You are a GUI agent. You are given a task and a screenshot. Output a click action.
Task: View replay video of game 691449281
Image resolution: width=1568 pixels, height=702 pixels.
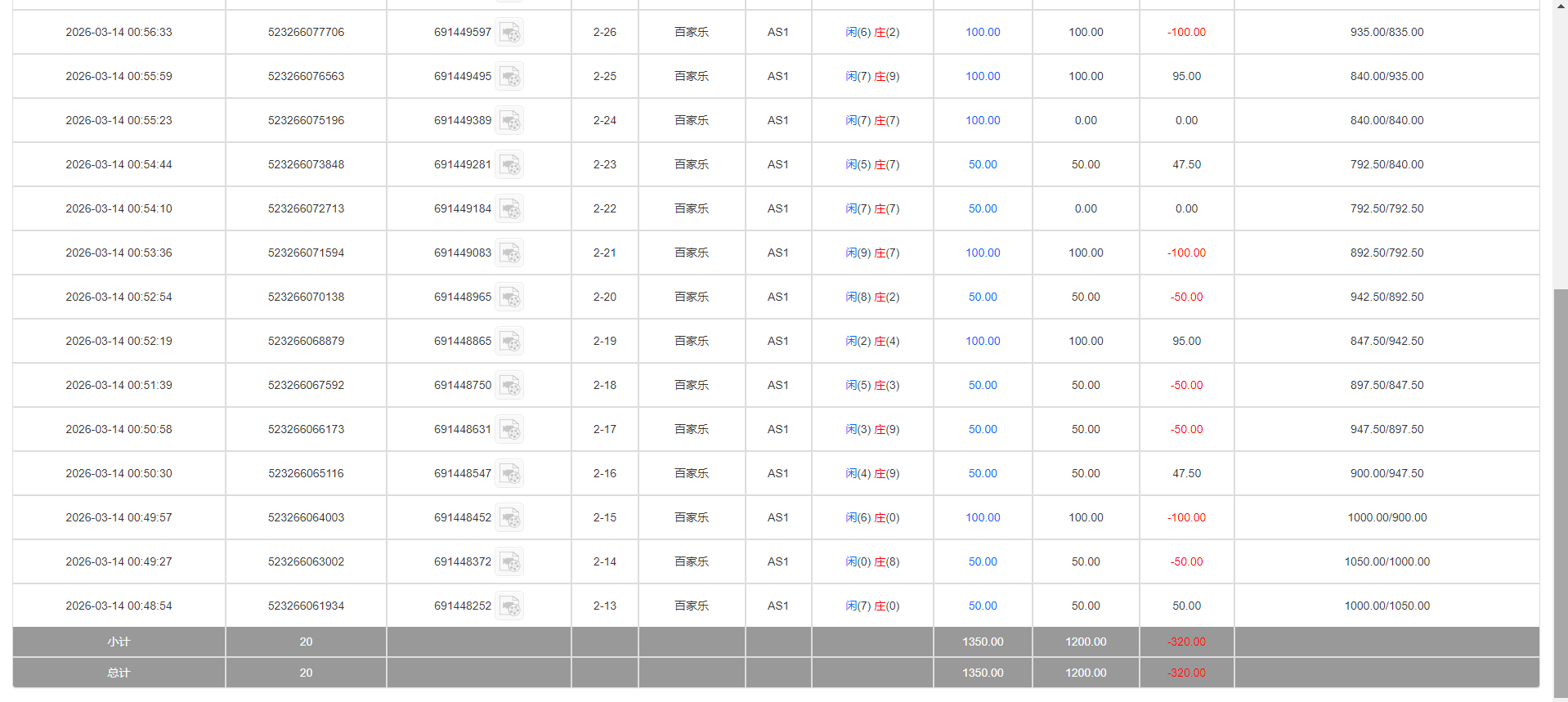[x=509, y=165]
